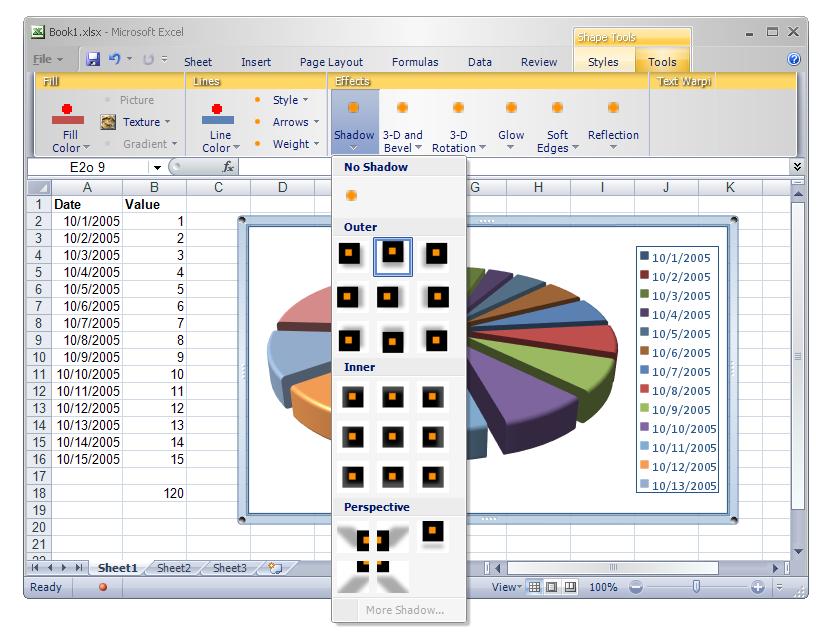Open the line Weight dropdown

click(x=296, y=144)
